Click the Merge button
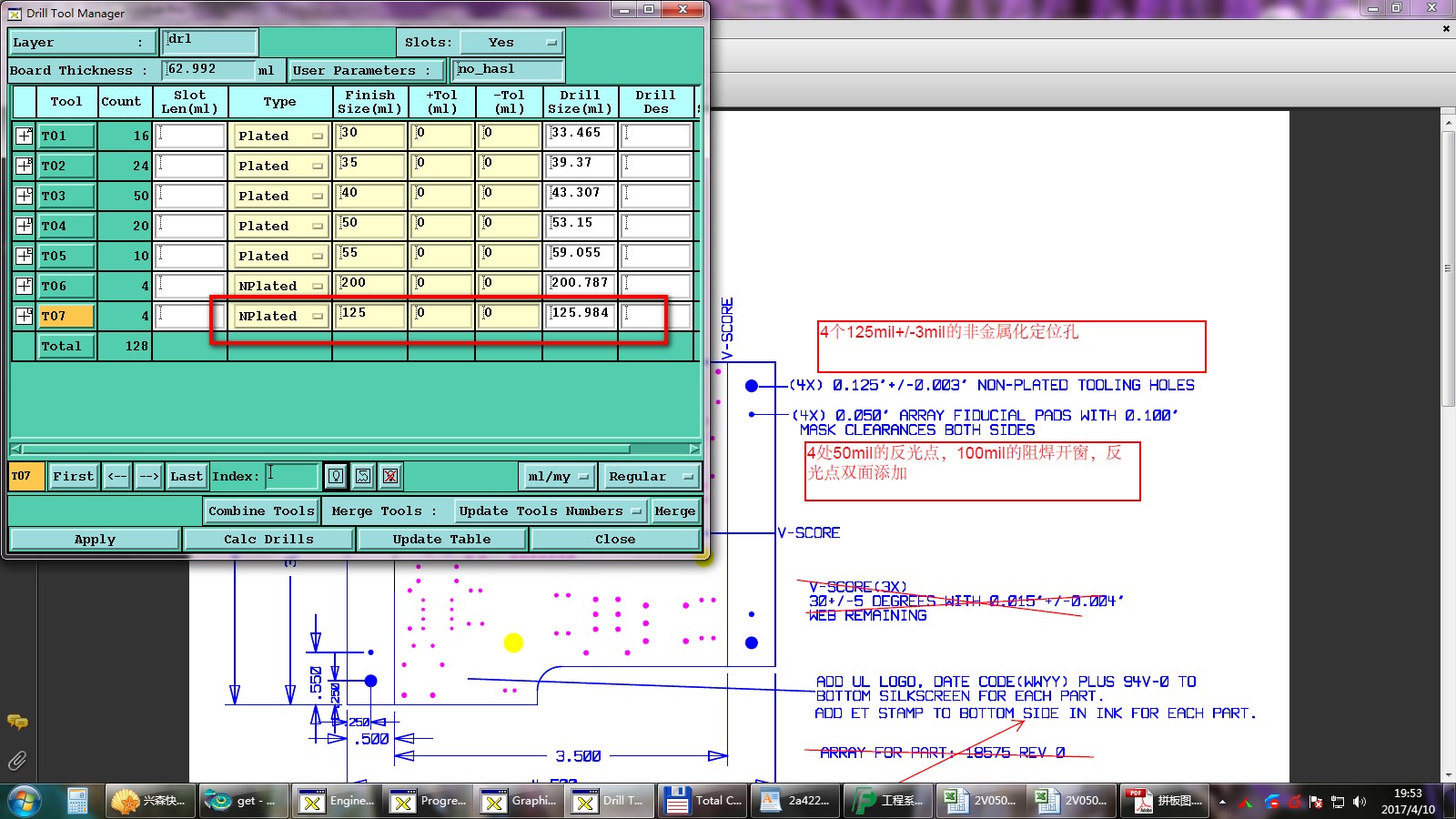This screenshot has height=819, width=1456. tap(674, 511)
